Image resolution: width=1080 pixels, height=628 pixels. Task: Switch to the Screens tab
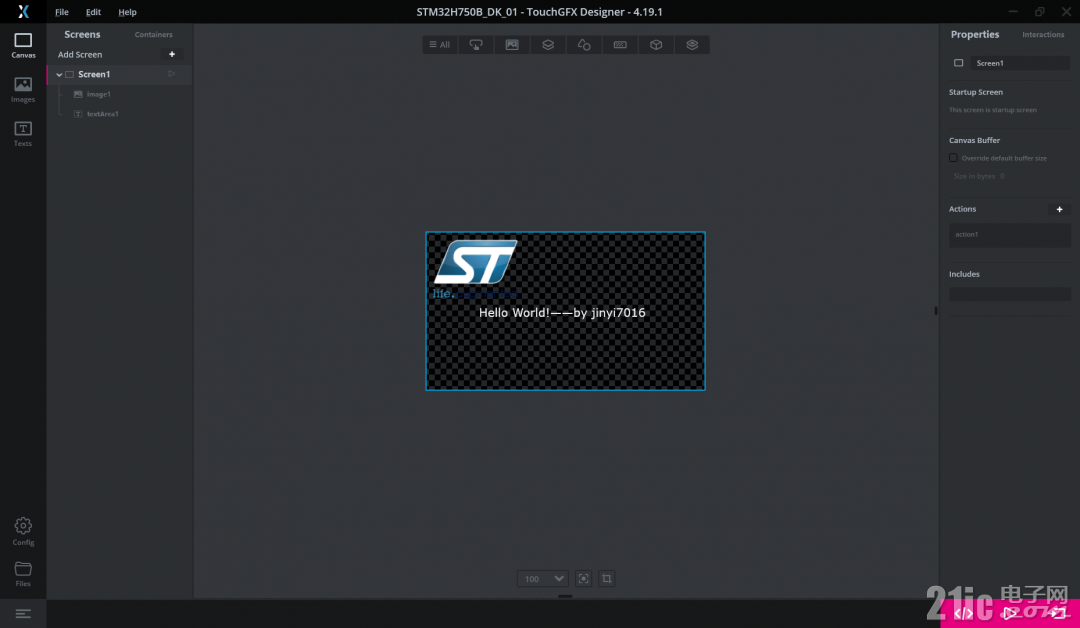point(82,34)
